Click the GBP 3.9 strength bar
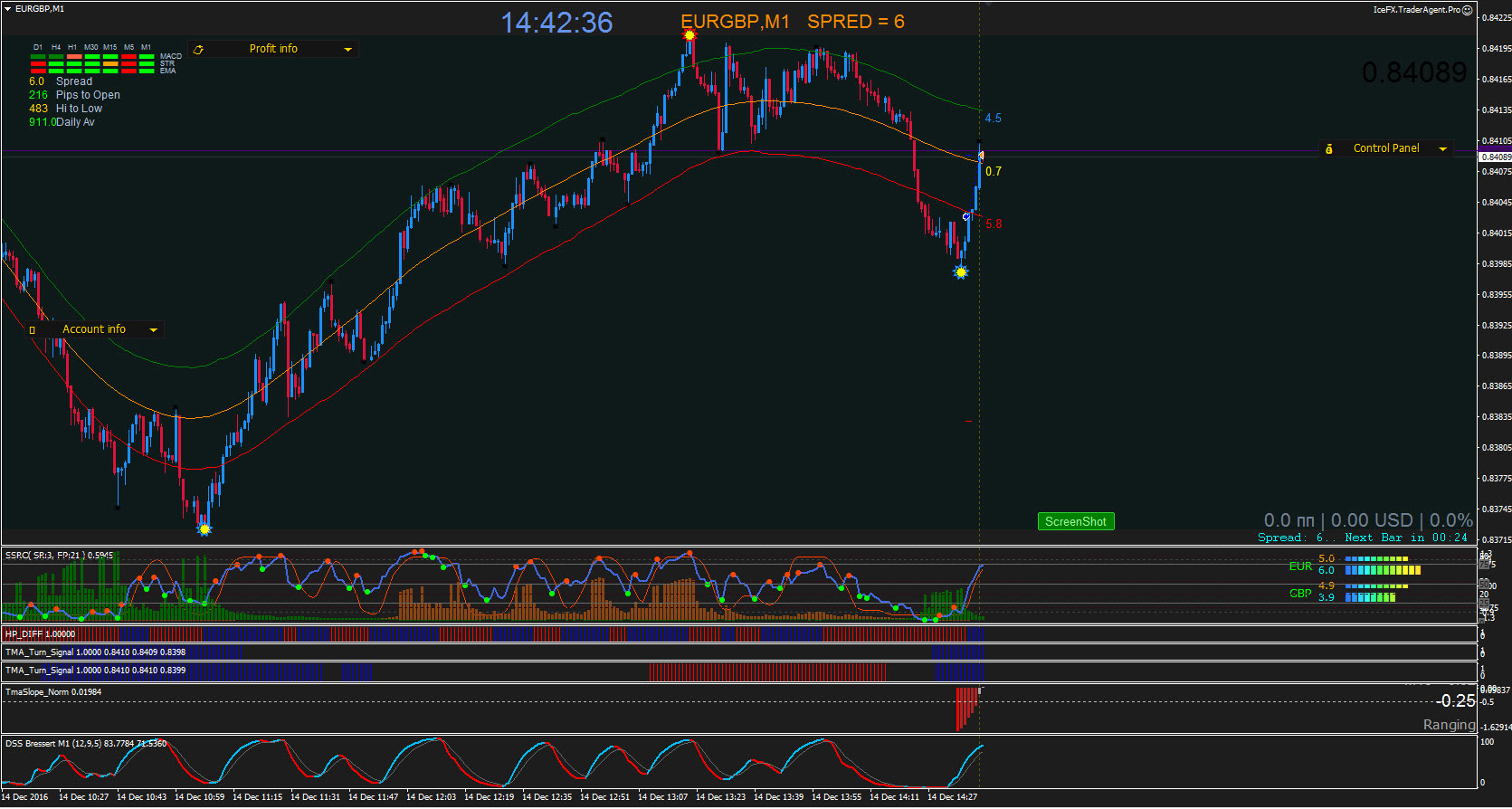This screenshot has height=809, width=1512. [1370, 597]
